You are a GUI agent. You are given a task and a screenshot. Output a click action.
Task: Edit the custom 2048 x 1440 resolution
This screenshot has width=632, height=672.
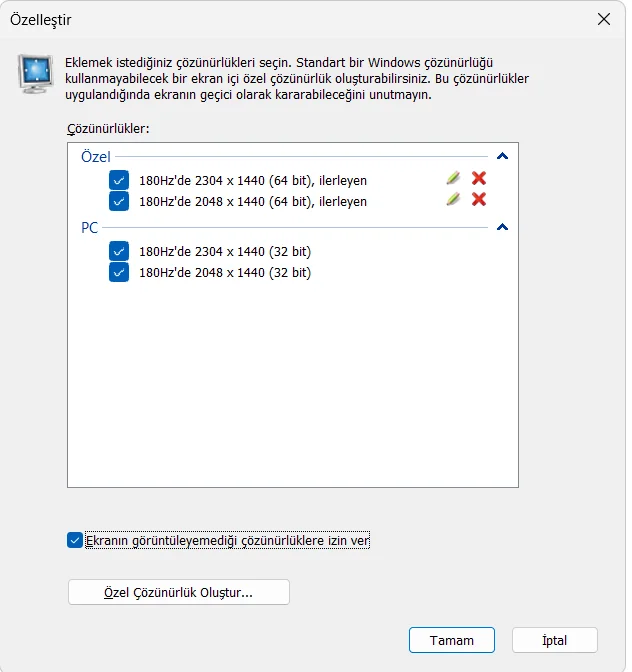[x=453, y=199]
